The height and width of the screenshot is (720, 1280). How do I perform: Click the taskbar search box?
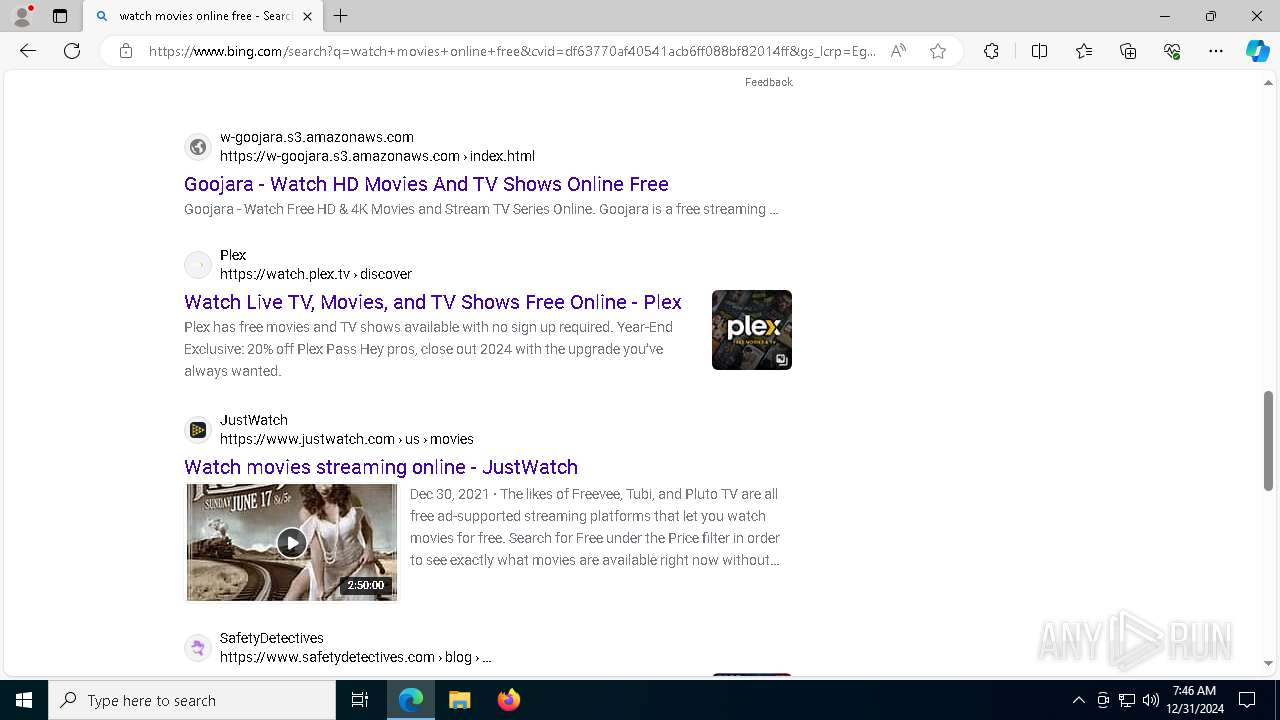[192, 700]
